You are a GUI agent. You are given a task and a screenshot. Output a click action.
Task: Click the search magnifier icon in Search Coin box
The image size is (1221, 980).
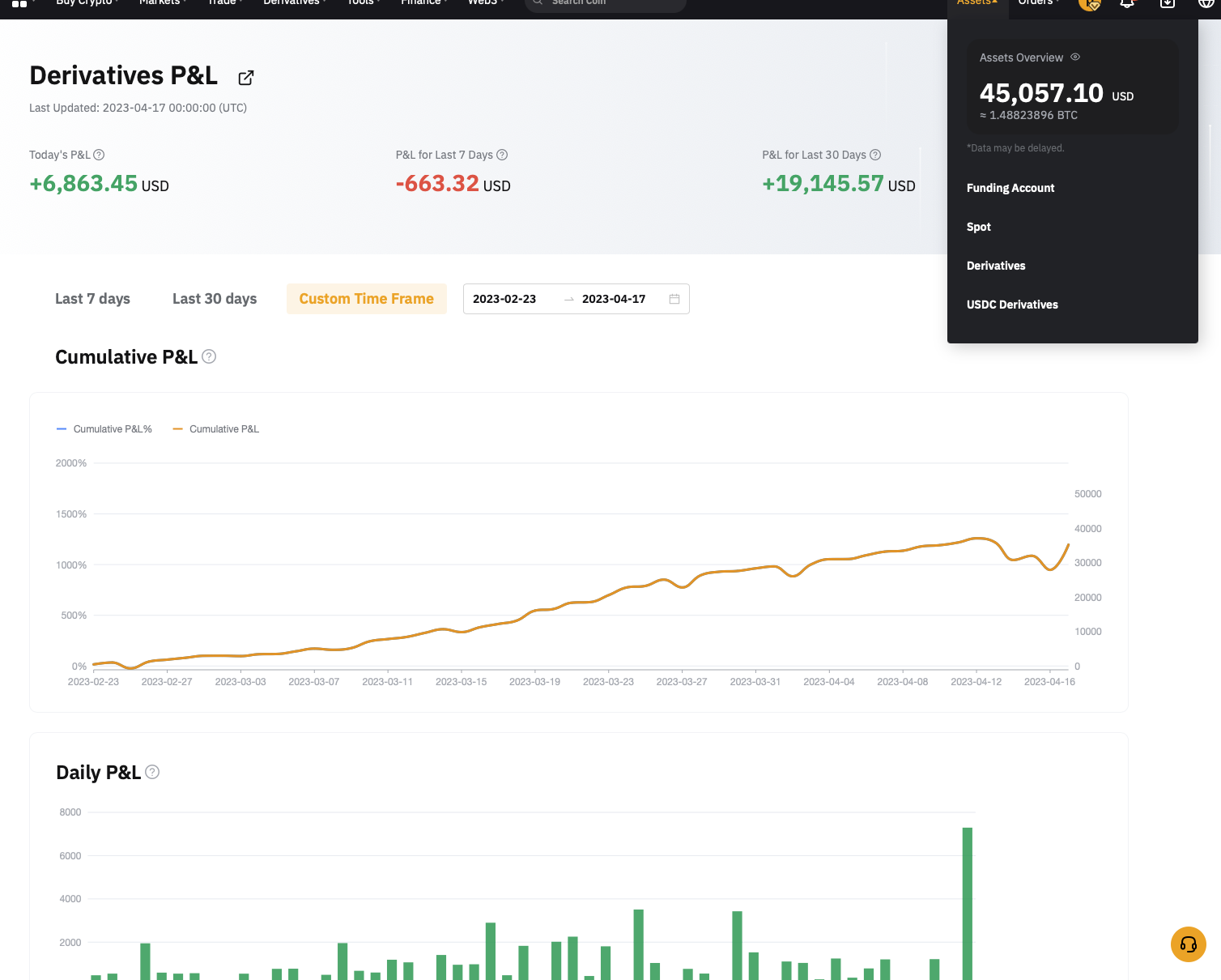(538, 2)
